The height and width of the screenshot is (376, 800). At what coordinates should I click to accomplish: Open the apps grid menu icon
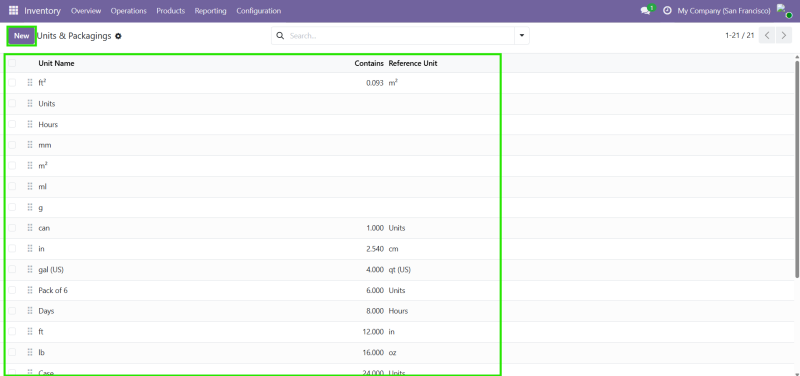(x=13, y=11)
